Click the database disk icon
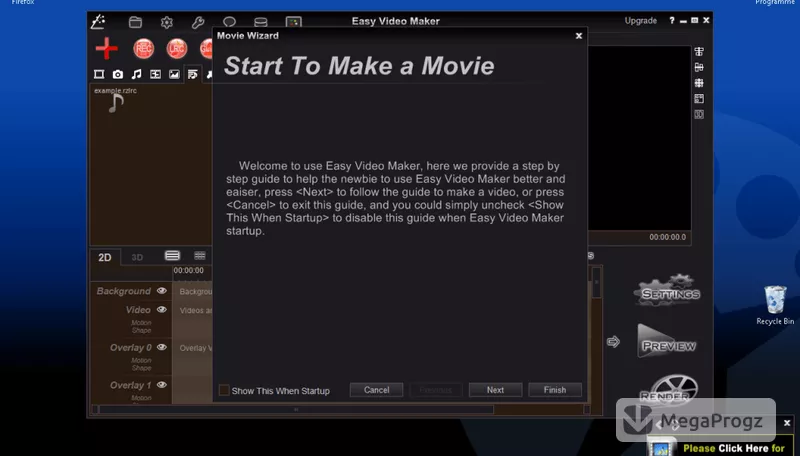 [x=261, y=22]
